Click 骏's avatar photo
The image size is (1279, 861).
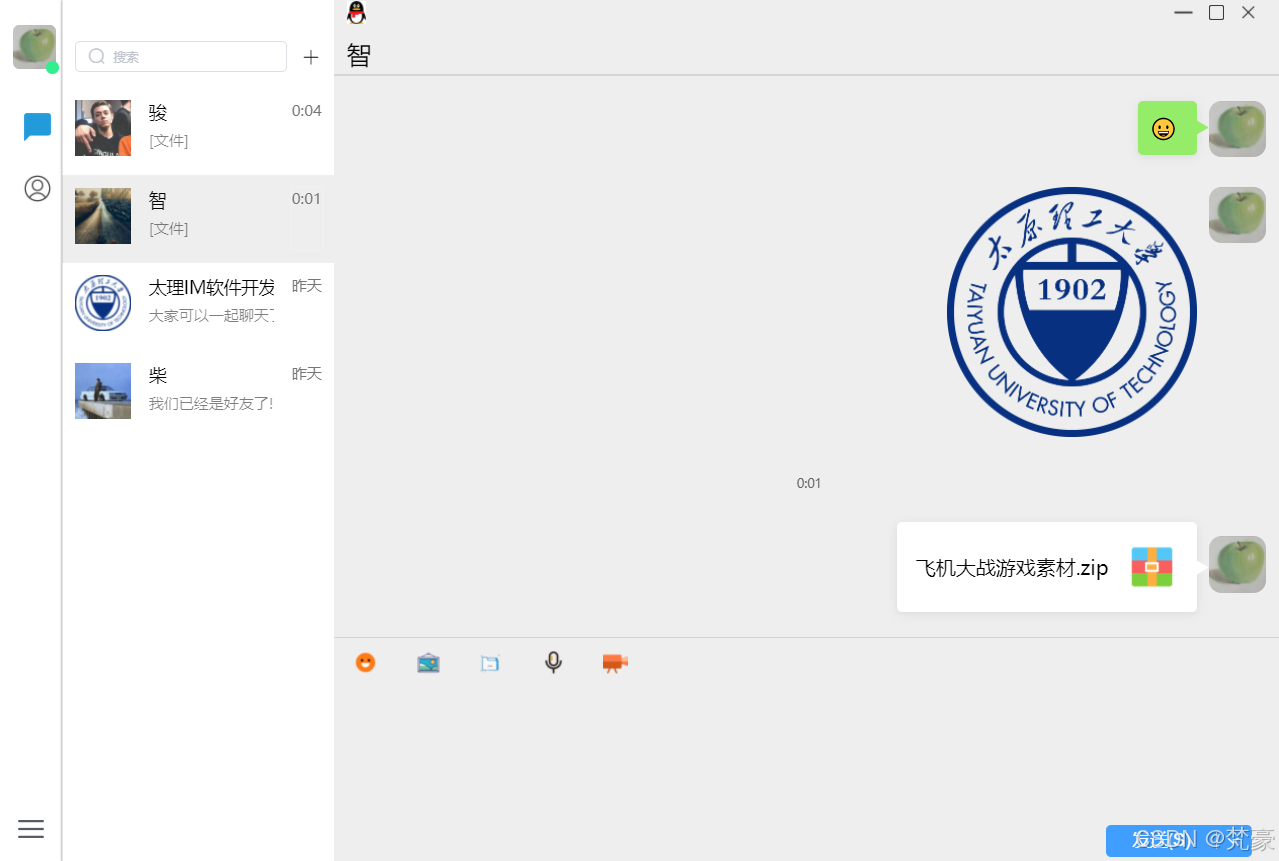103,128
